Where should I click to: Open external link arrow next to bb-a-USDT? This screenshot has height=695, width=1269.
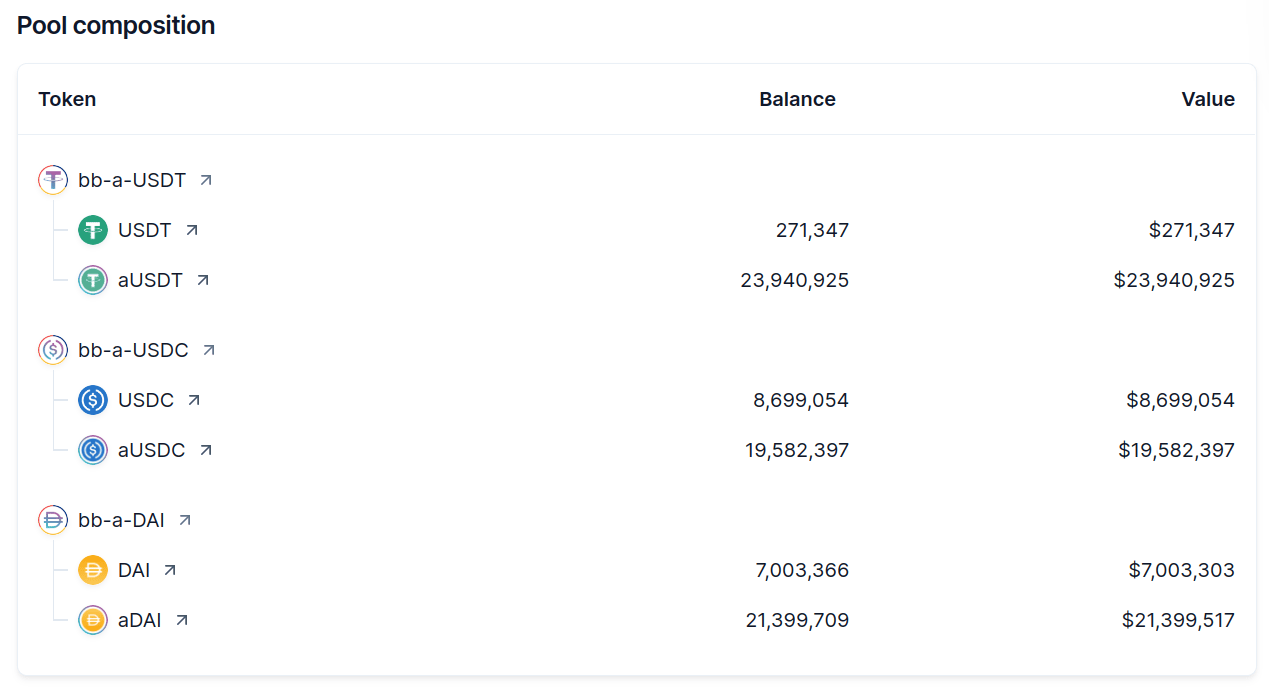pyautogui.click(x=206, y=180)
